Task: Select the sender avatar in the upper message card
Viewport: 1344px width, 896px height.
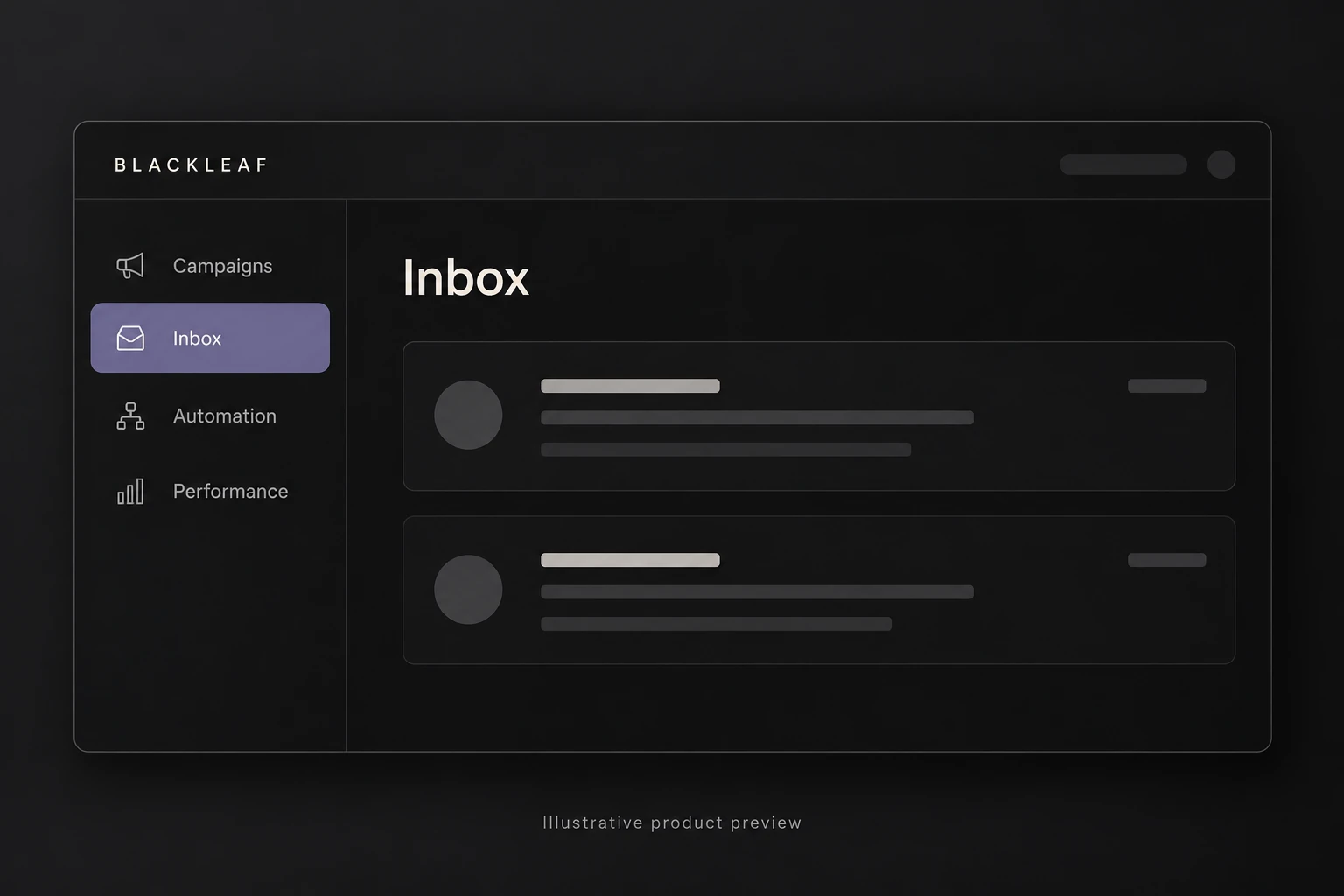Action: (468, 415)
